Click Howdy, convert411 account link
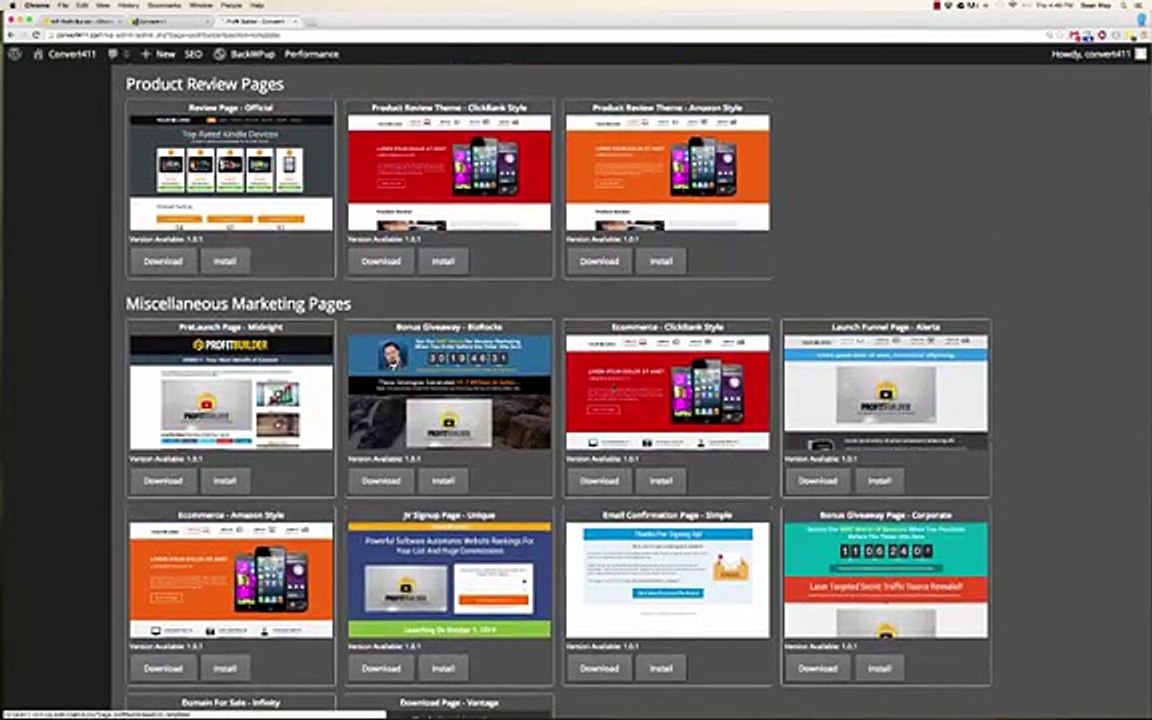Viewport: 1152px width, 720px height. click(1091, 54)
